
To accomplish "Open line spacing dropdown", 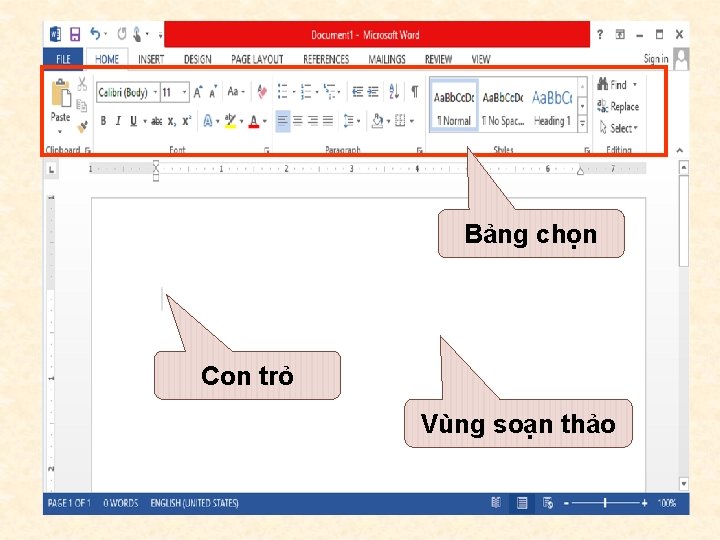I will tap(352, 121).
